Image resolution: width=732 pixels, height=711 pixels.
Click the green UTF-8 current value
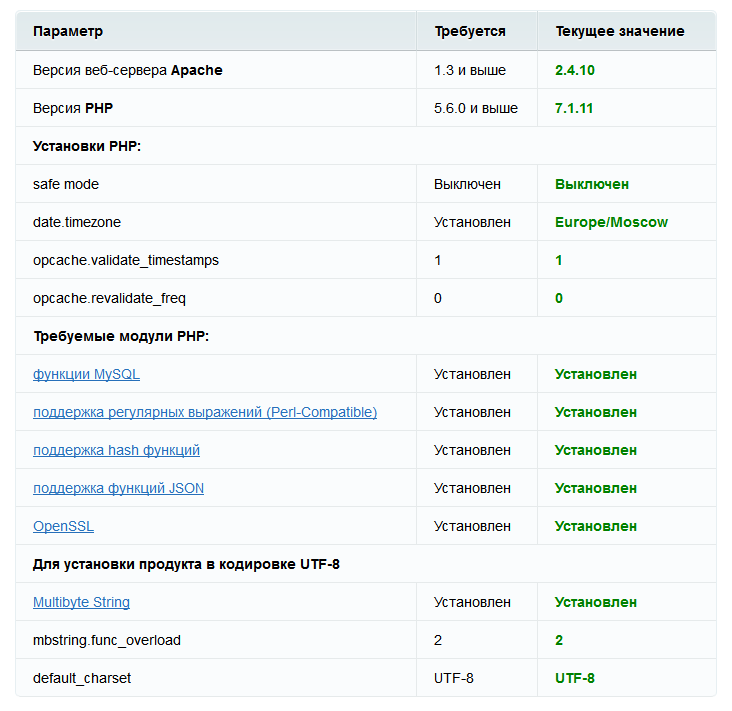575,678
